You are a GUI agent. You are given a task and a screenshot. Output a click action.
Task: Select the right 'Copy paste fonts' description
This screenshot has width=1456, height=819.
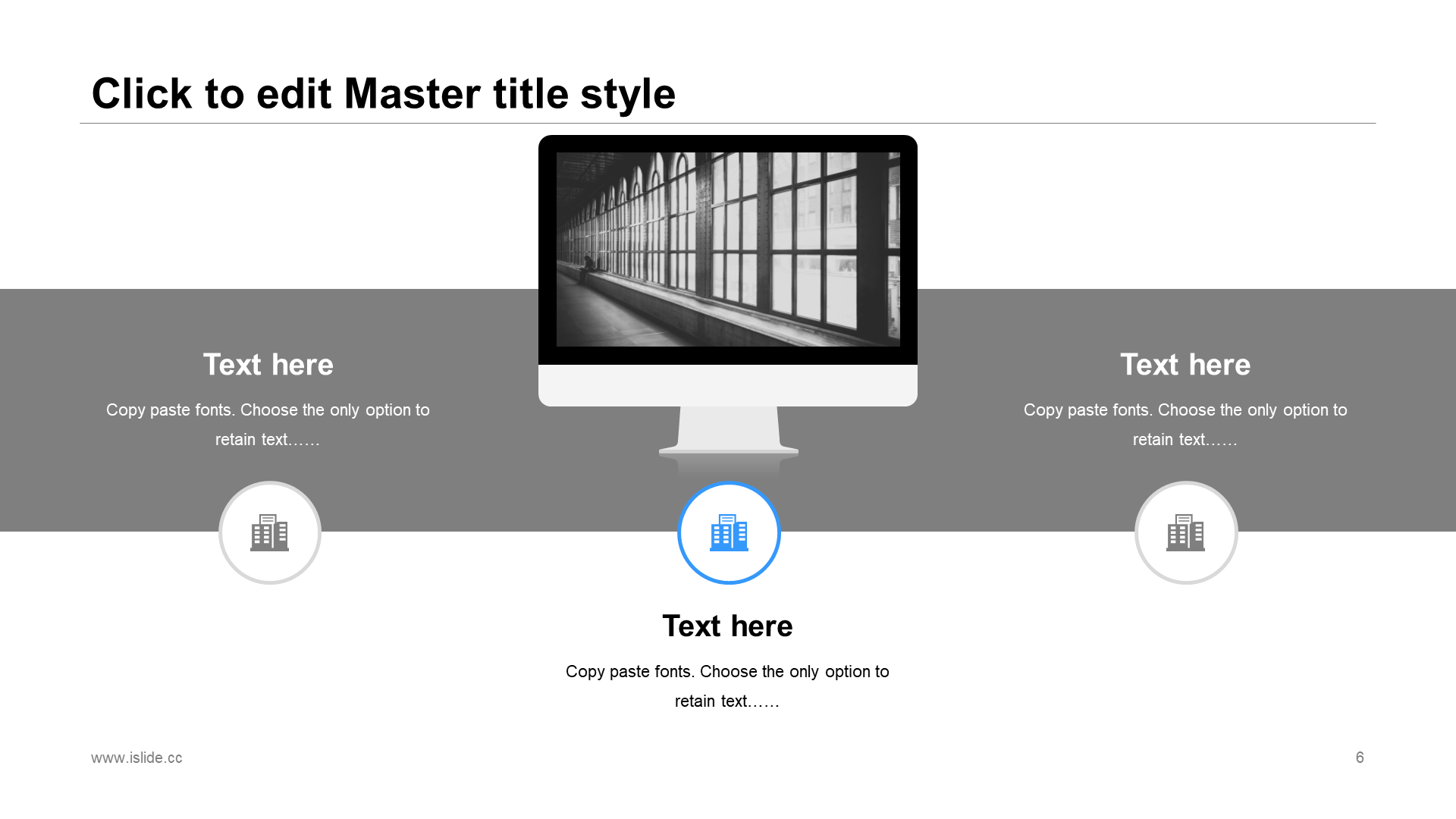pos(1185,424)
